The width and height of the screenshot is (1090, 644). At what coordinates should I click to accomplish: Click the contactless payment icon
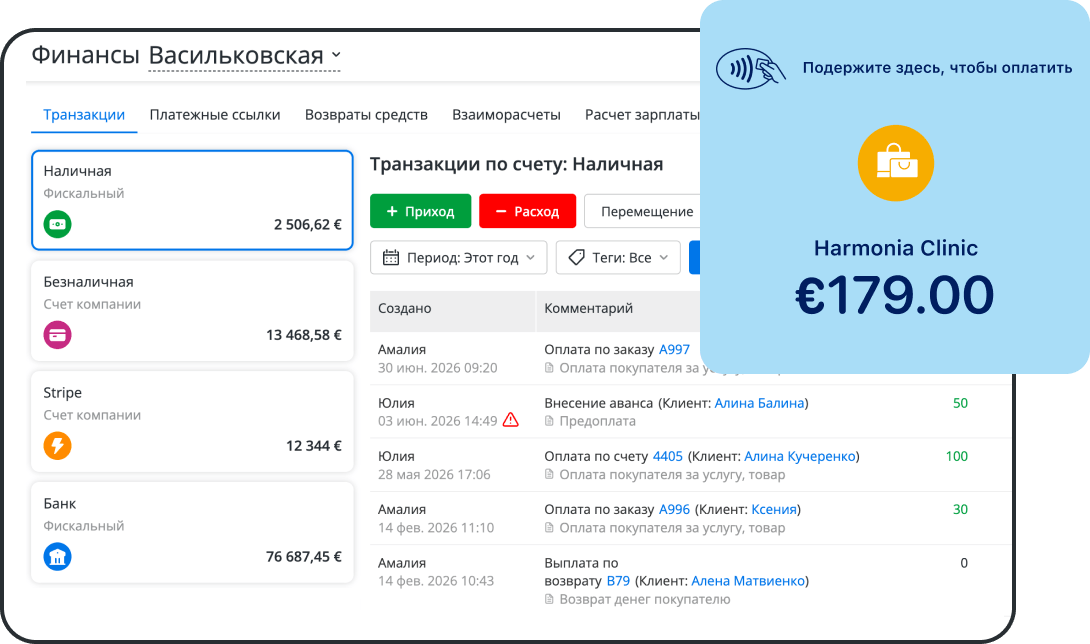(x=751, y=68)
